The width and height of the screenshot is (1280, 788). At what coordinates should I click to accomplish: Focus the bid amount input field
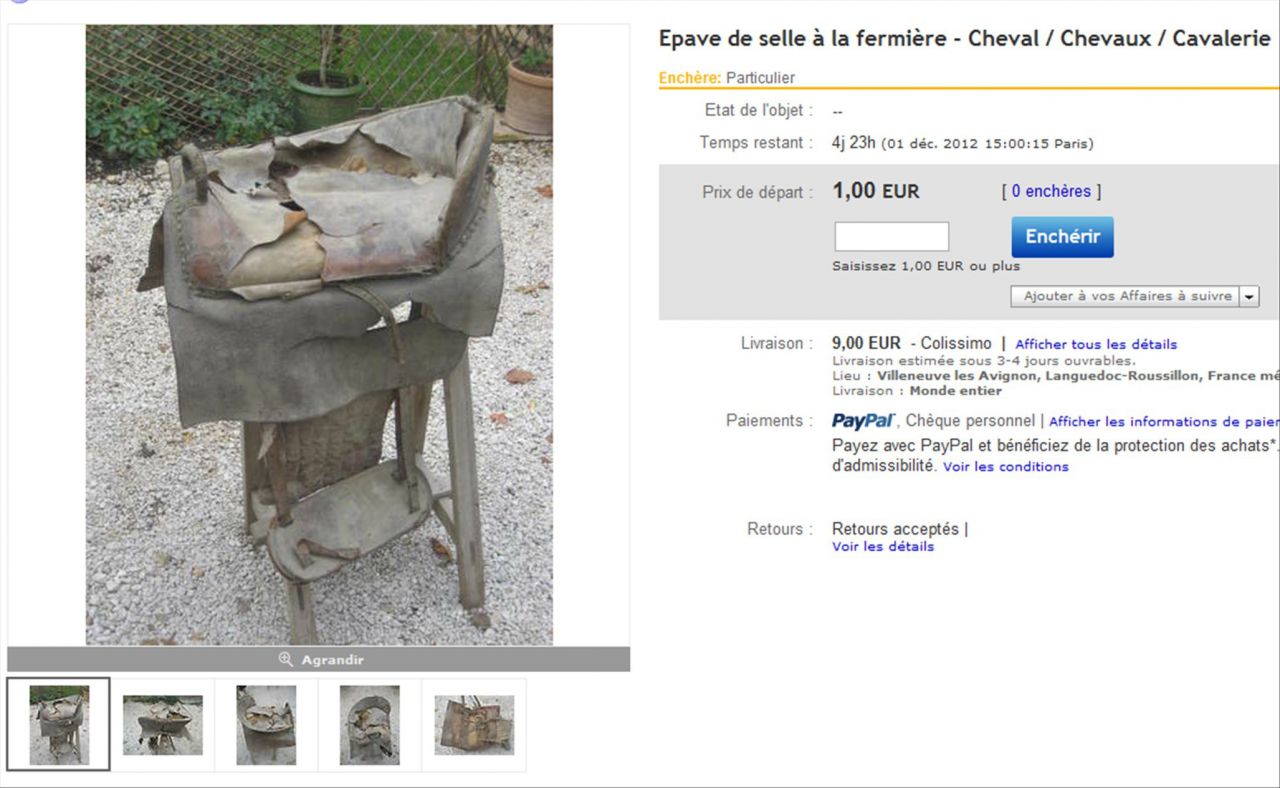[x=892, y=237]
